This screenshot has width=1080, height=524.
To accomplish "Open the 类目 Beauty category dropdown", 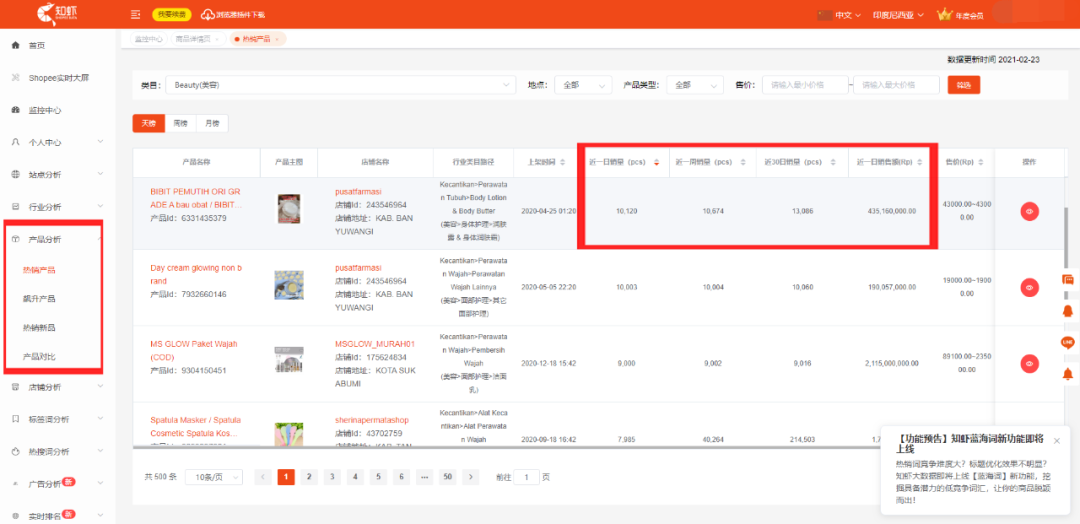I will coord(340,85).
